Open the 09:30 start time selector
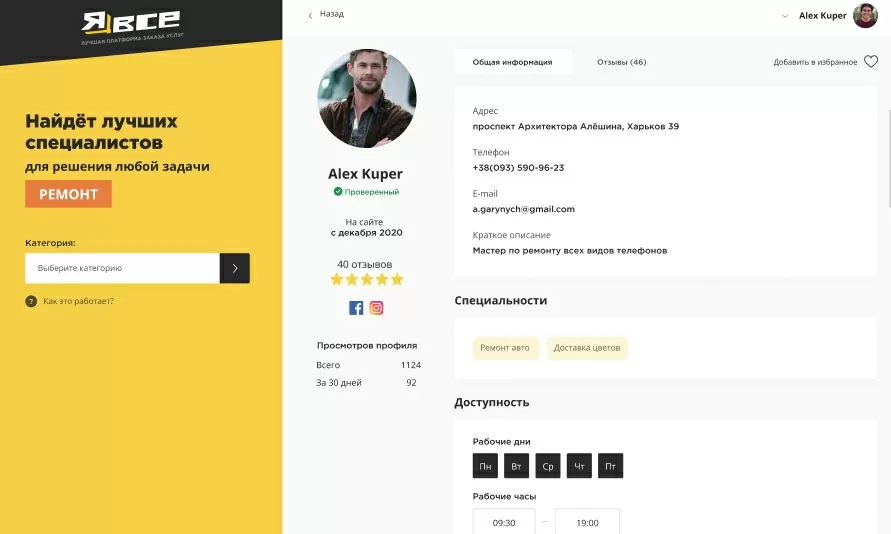 pos(504,522)
